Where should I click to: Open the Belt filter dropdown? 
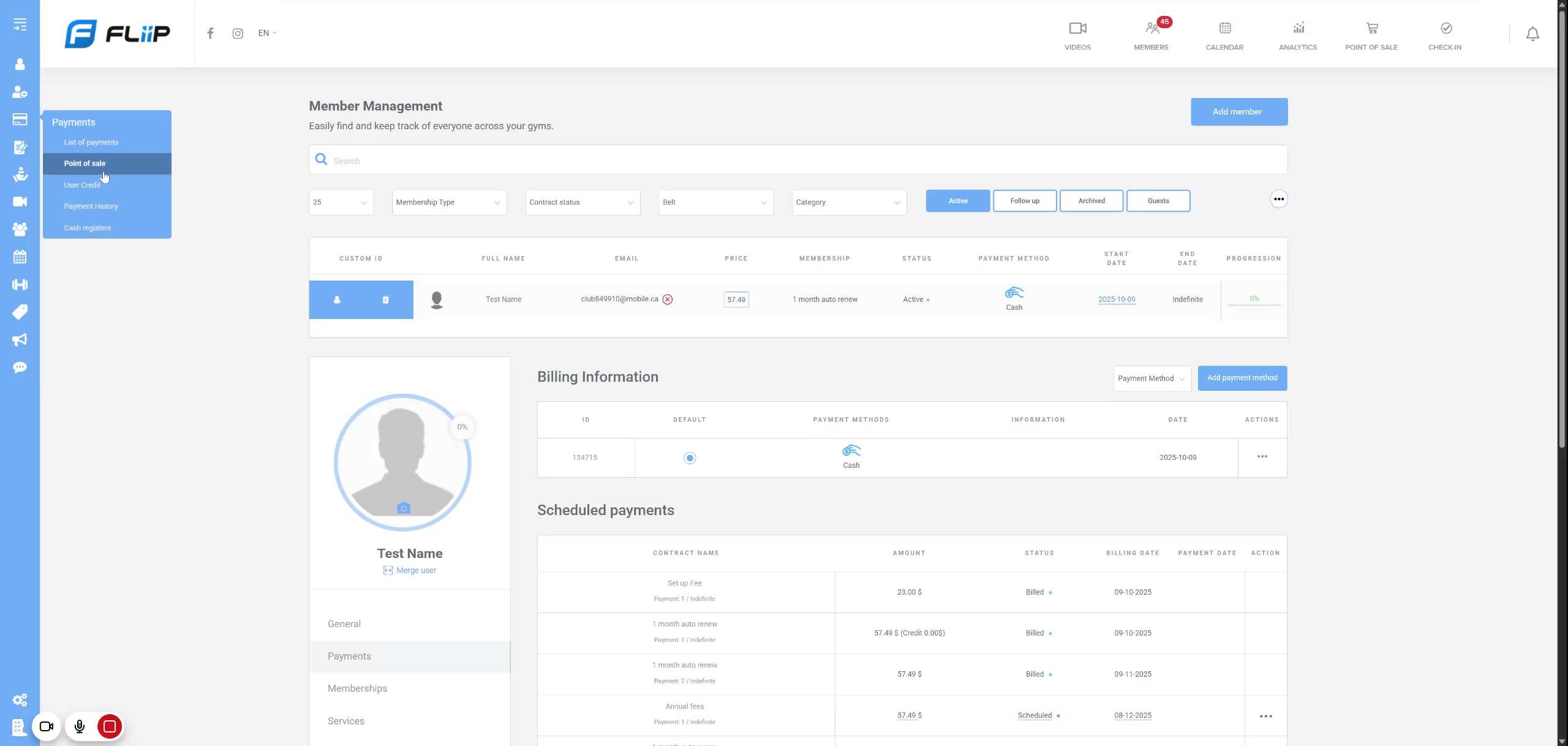(x=716, y=202)
